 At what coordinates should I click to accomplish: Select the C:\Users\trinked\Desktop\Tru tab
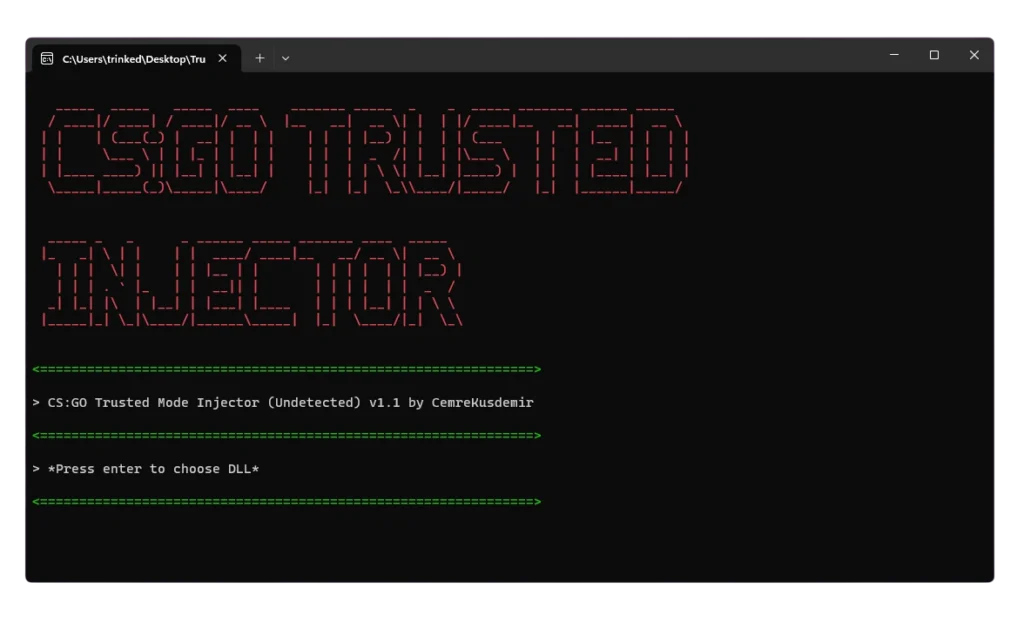(x=137, y=59)
